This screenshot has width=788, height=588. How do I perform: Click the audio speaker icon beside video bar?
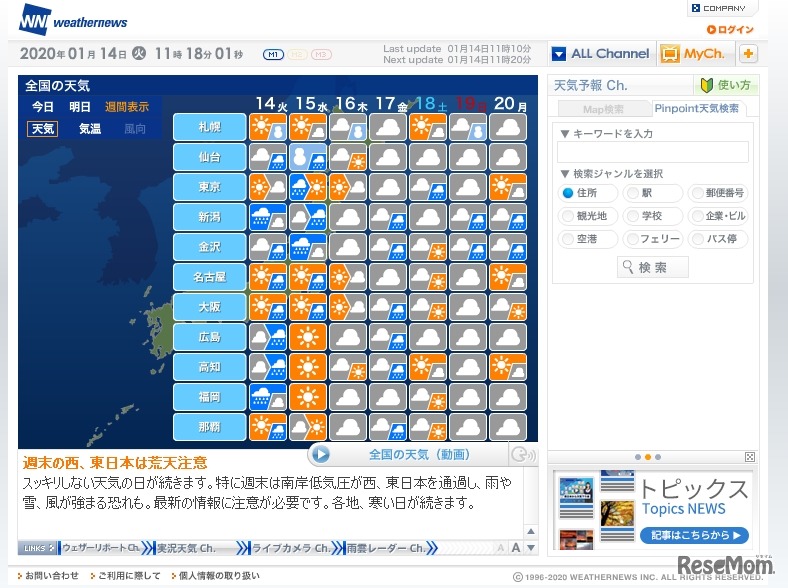523,455
